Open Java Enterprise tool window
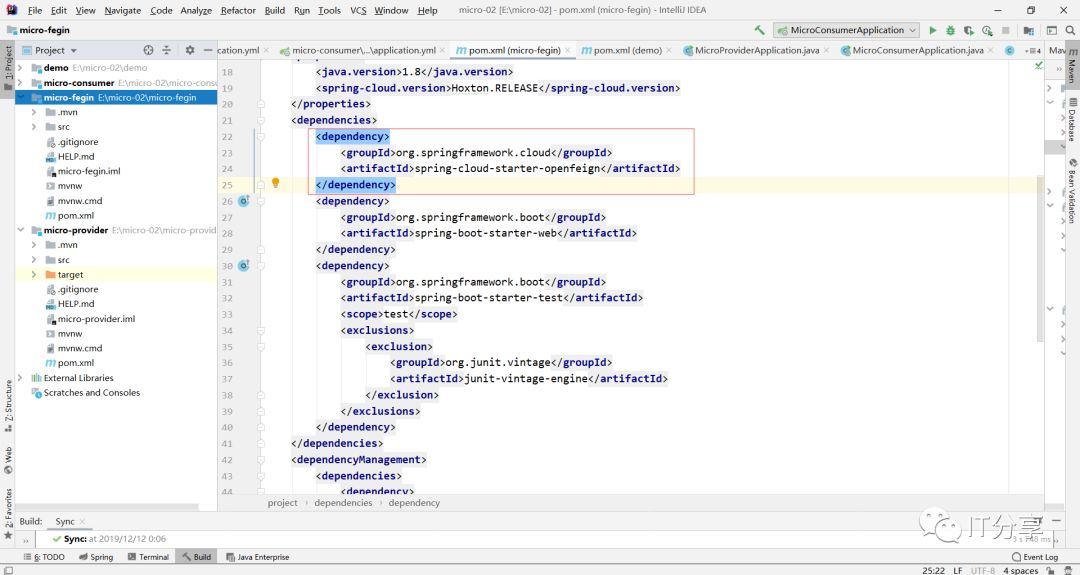 [x=258, y=557]
